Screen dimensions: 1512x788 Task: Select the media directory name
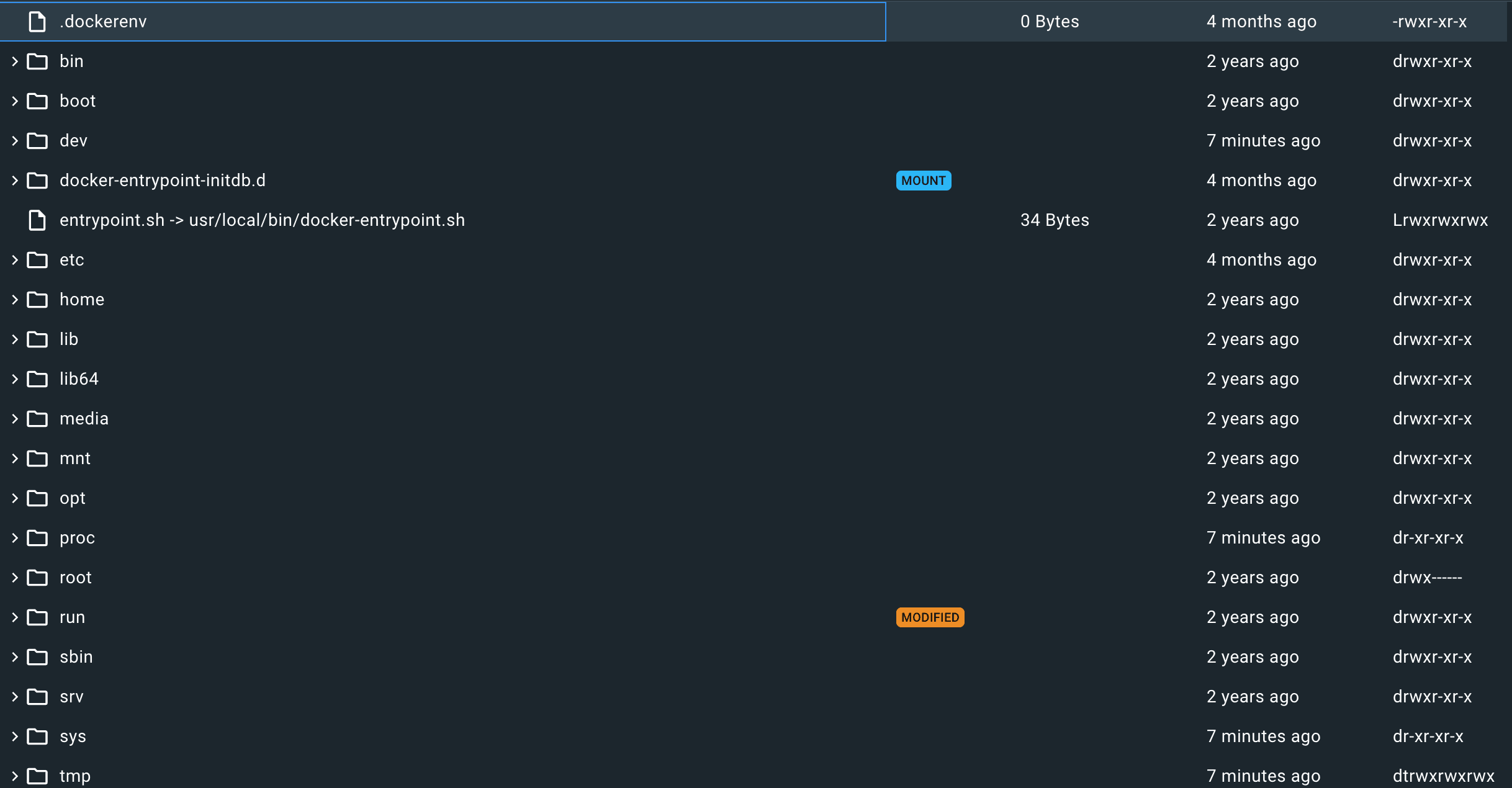pyautogui.click(x=84, y=419)
